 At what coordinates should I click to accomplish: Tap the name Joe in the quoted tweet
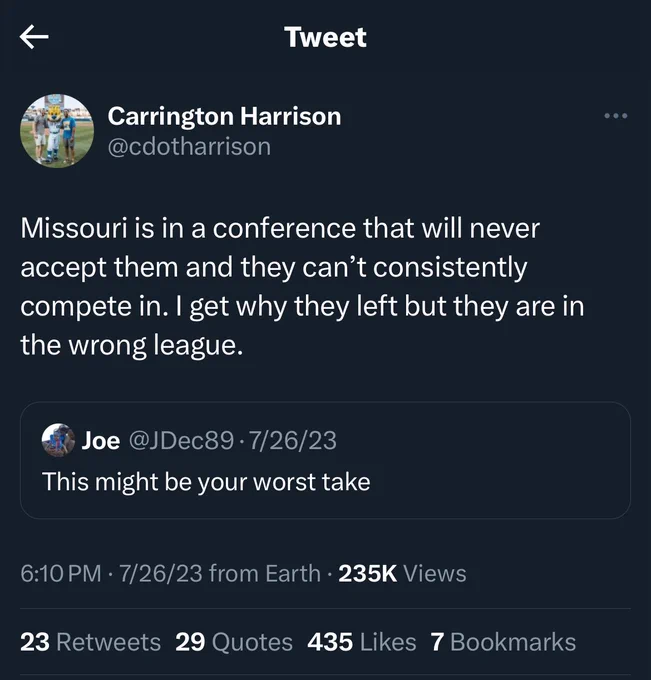pyautogui.click(x=101, y=441)
